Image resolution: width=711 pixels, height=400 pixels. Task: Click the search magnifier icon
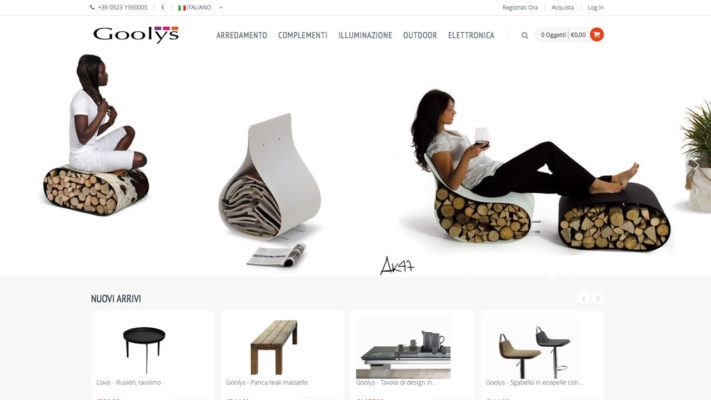(525, 35)
